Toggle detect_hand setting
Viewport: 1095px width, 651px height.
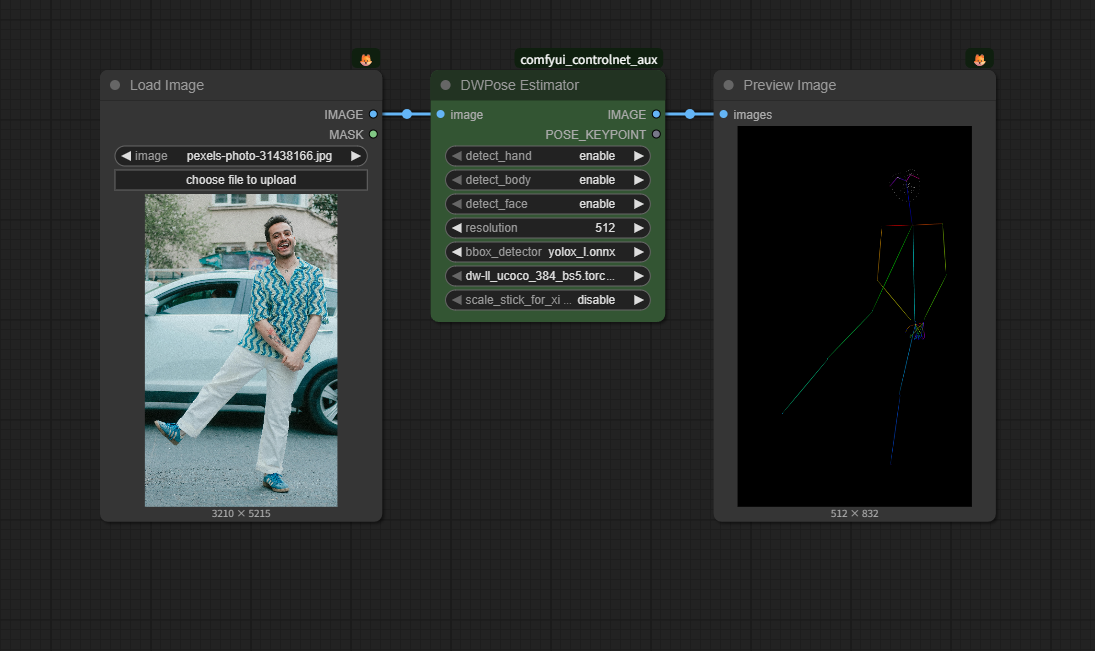(547, 156)
